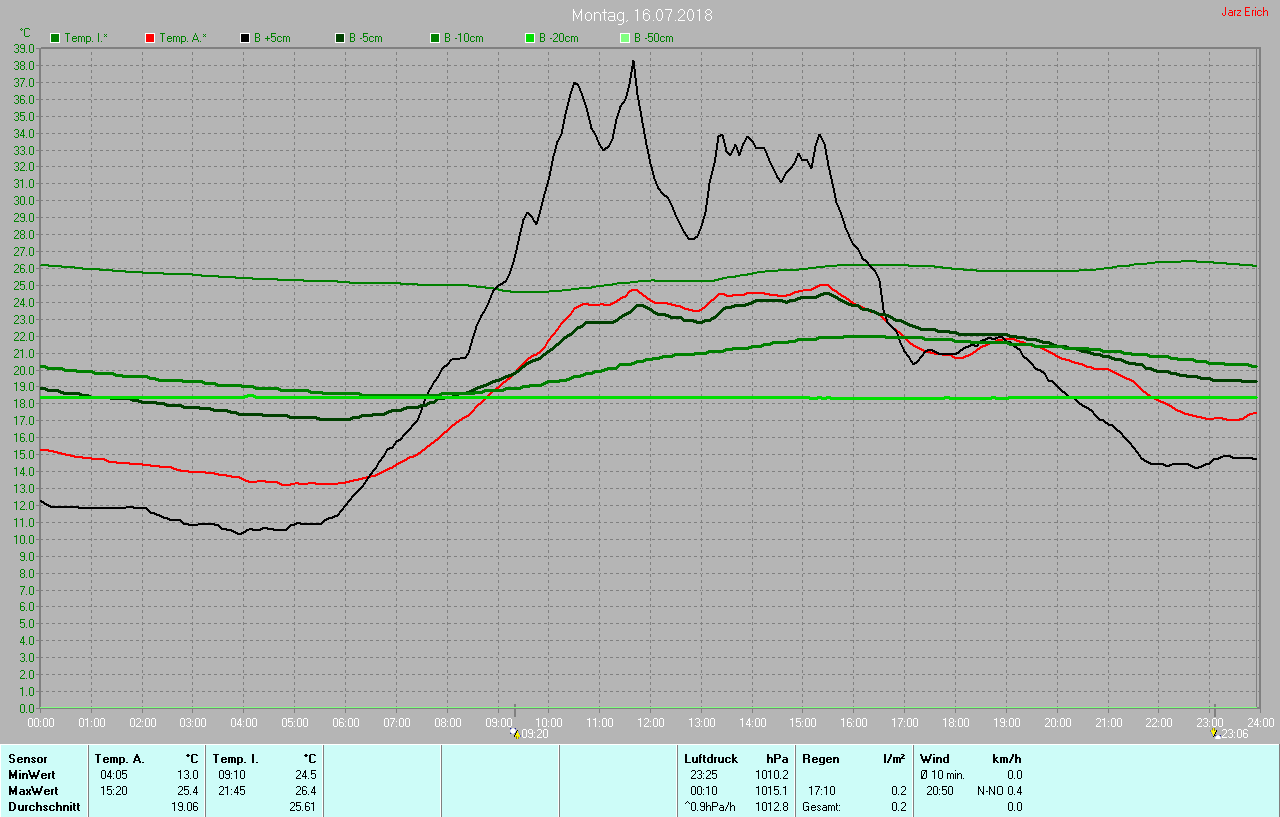Select the Luftdruck column header
The image size is (1280, 817).
pos(711,759)
